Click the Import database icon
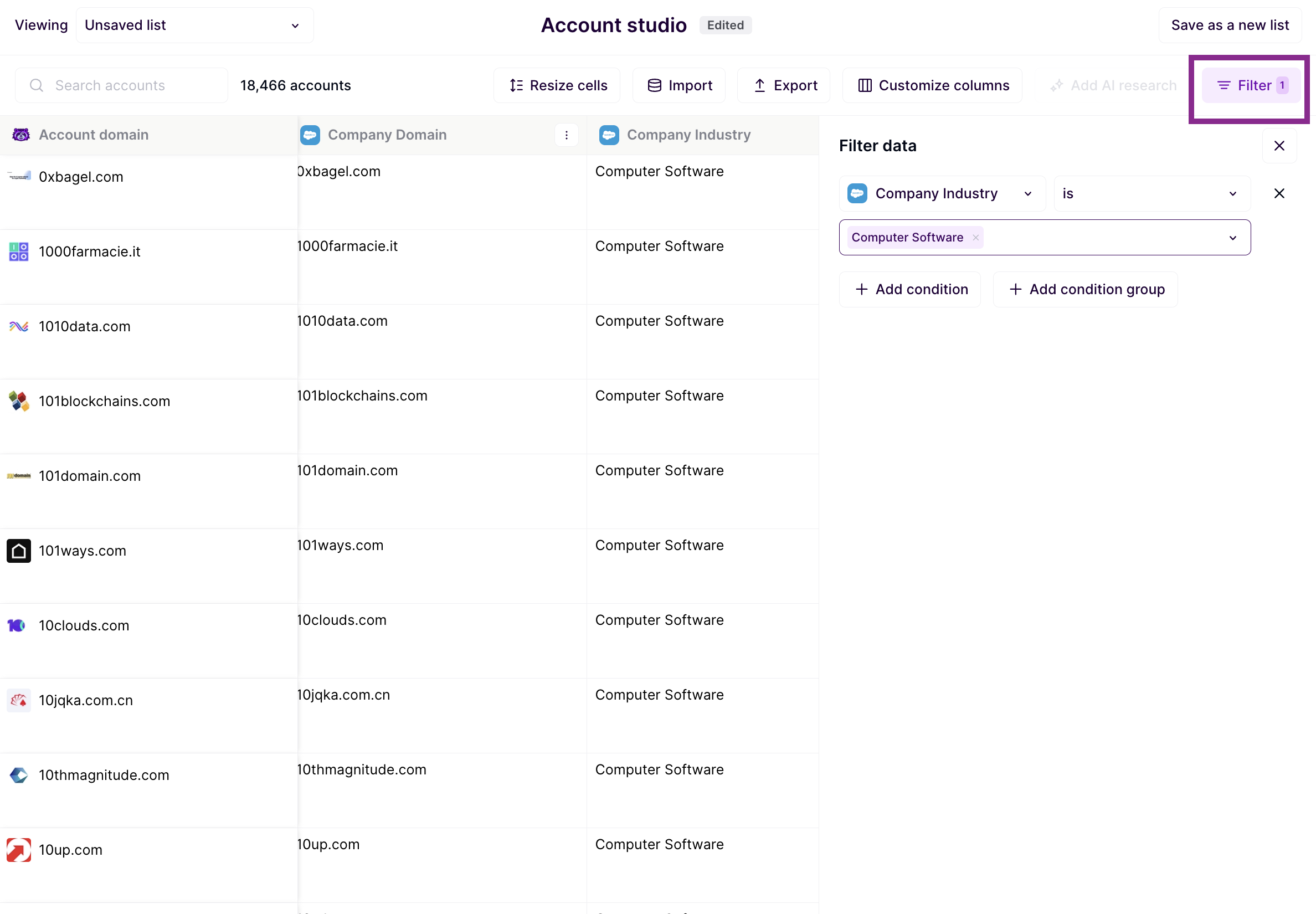 (x=654, y=85)
